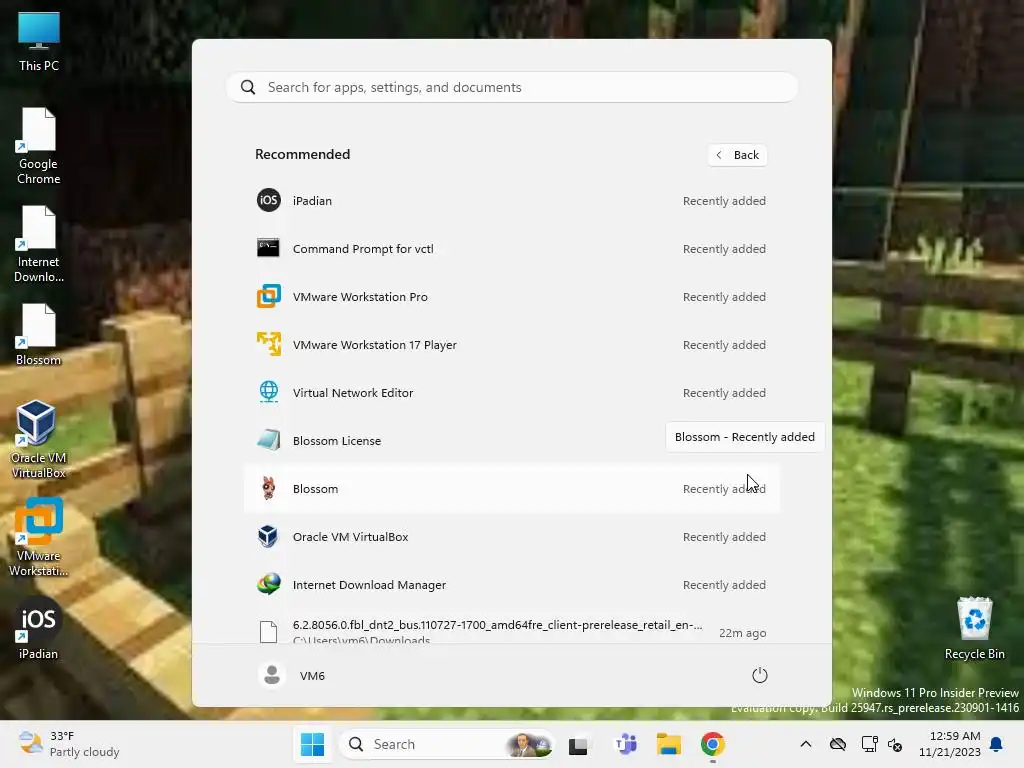Click "22m ago" timestamp on the file entry
Screen dimensions: 1024x768
(743, 633)
